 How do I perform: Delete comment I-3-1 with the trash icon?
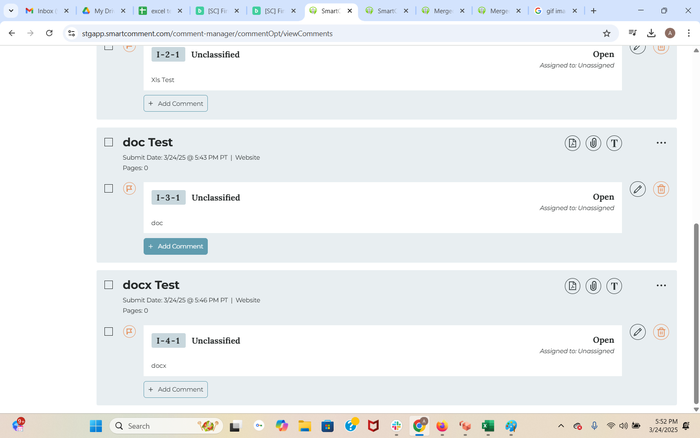click(x=661, y=189)
